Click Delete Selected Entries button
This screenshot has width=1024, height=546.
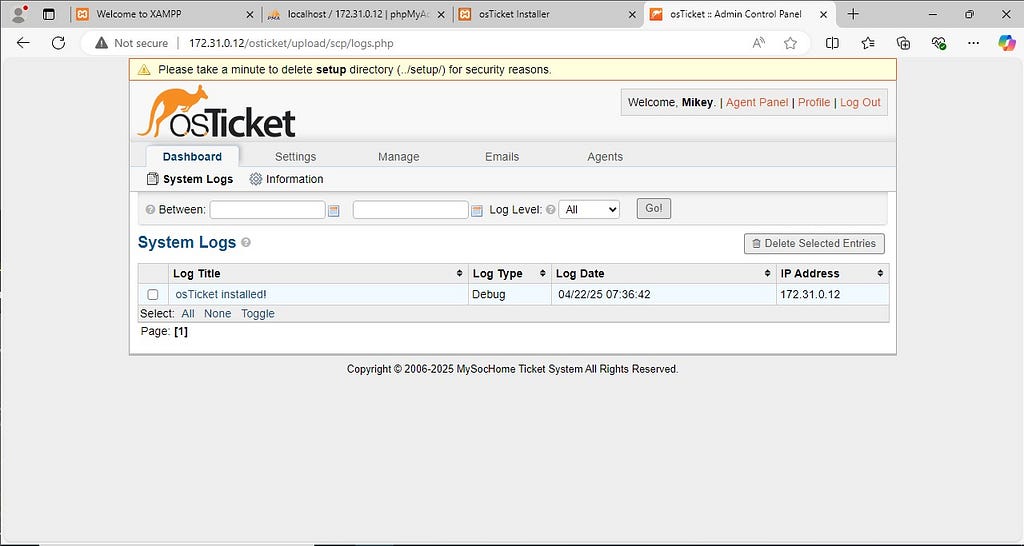[814, 244]
